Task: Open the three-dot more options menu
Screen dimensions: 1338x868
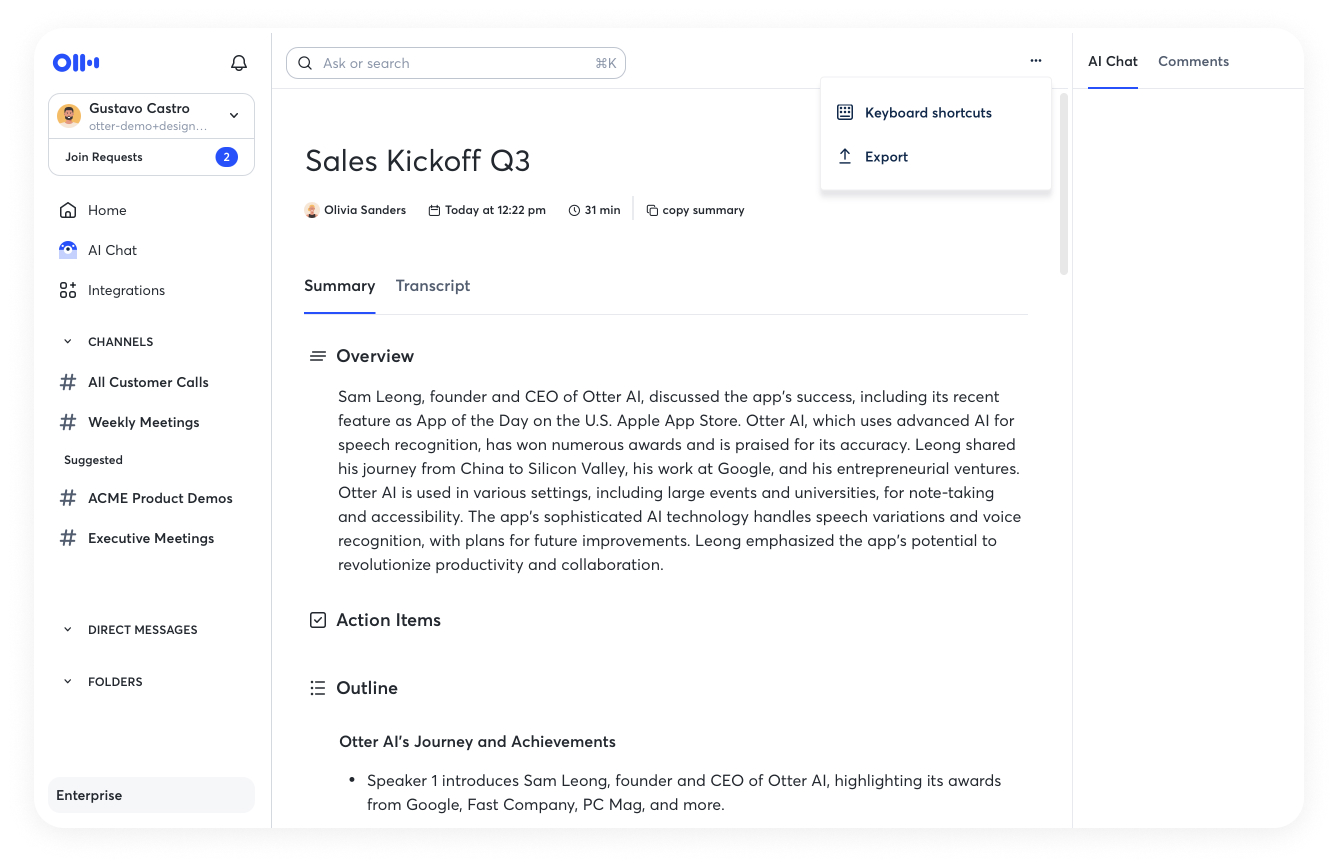Action: coord(1035,61)
